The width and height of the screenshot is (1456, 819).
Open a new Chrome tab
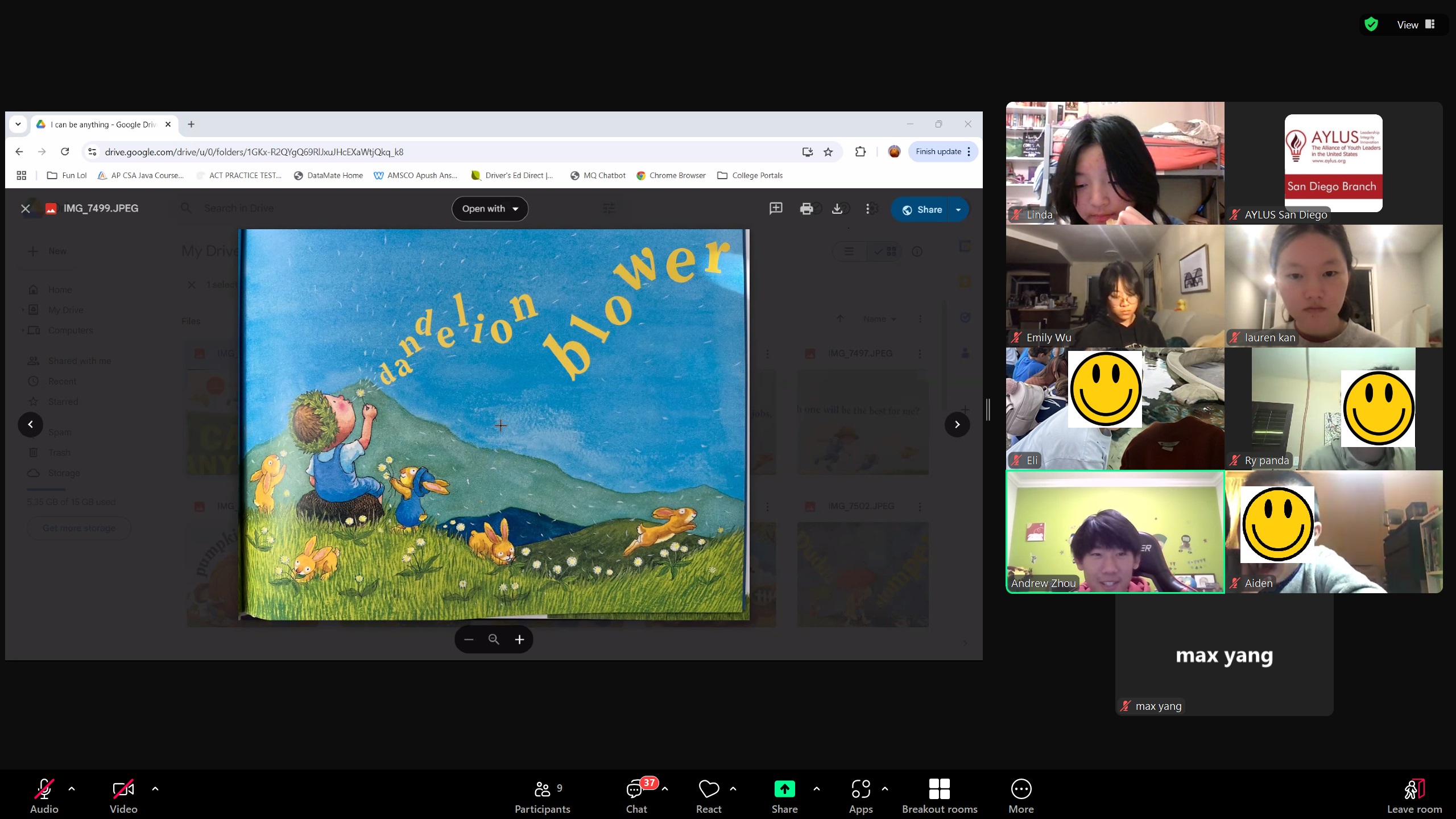click(x=191, y=125)
